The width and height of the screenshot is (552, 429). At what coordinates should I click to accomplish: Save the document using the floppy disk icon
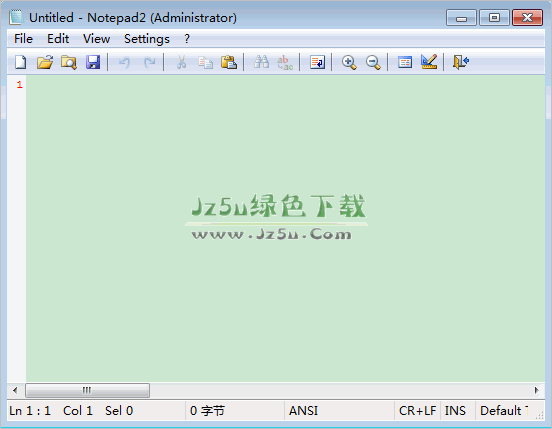pyautogui.click(x=93, y=62)
